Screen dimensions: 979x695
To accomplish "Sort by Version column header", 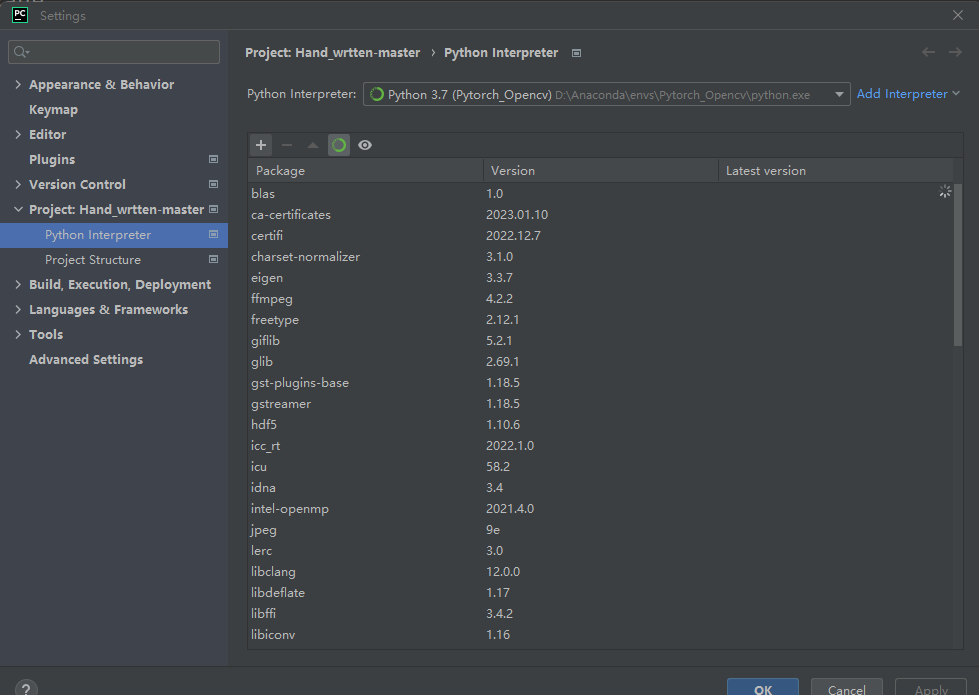I will click(601, 170).
